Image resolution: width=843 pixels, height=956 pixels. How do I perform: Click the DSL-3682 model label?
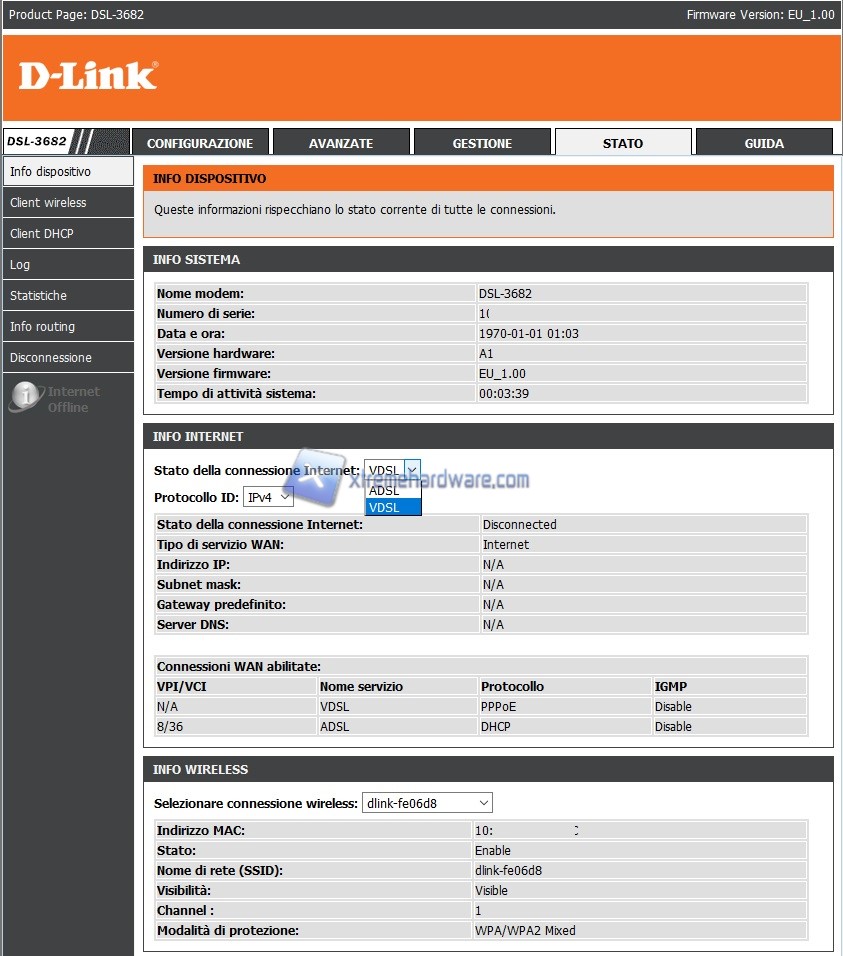tap(38, 142)
